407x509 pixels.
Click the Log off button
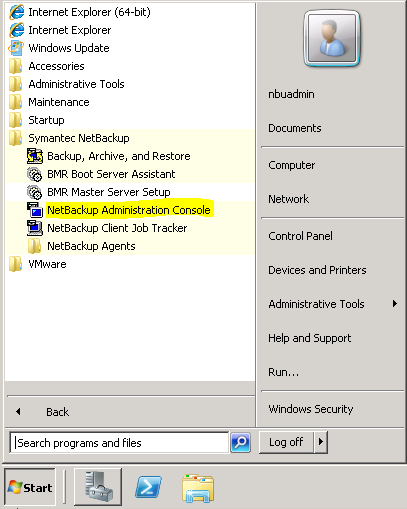(286, 442)
